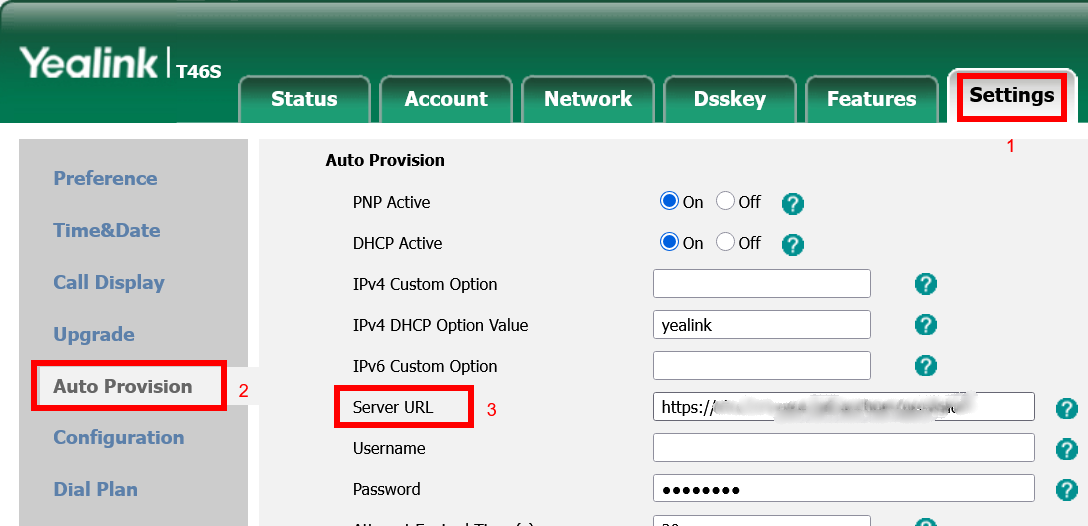This screenshot has height=526, width=1088.
Task: Show help for IPv4 DHCP Option Value
Action: 926,325
